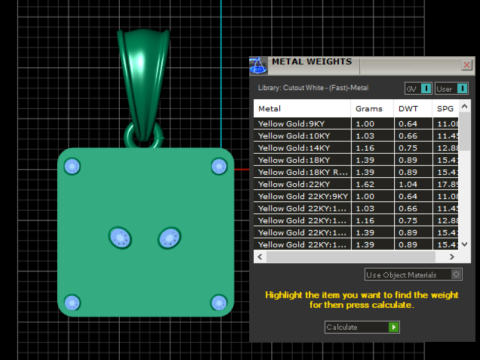
Task: Click the vertical scrollbar thumb
Action: tap(465, 131)
